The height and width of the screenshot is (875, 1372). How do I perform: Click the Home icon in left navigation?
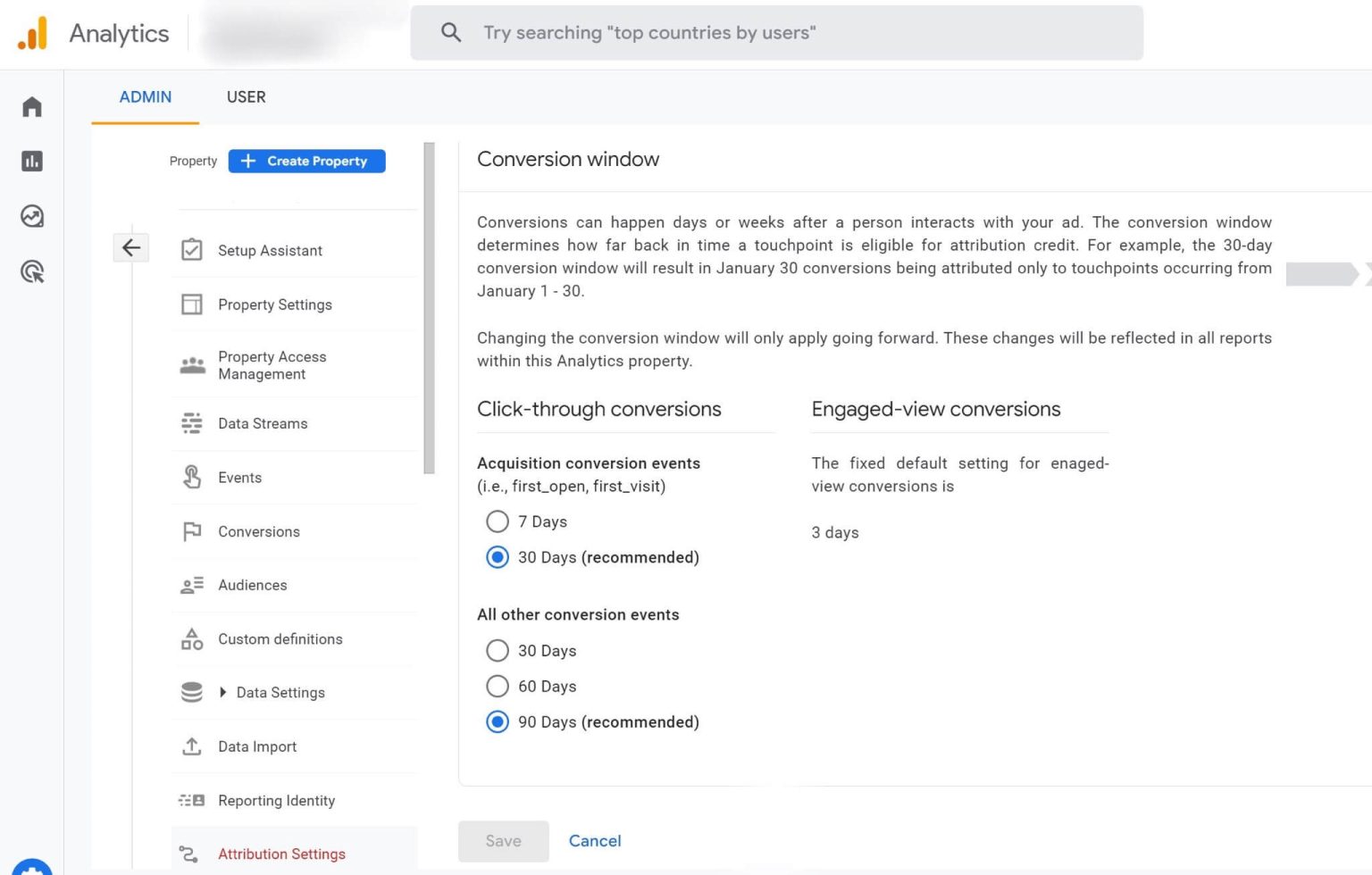pyautogui.click(x=31, y=106)
